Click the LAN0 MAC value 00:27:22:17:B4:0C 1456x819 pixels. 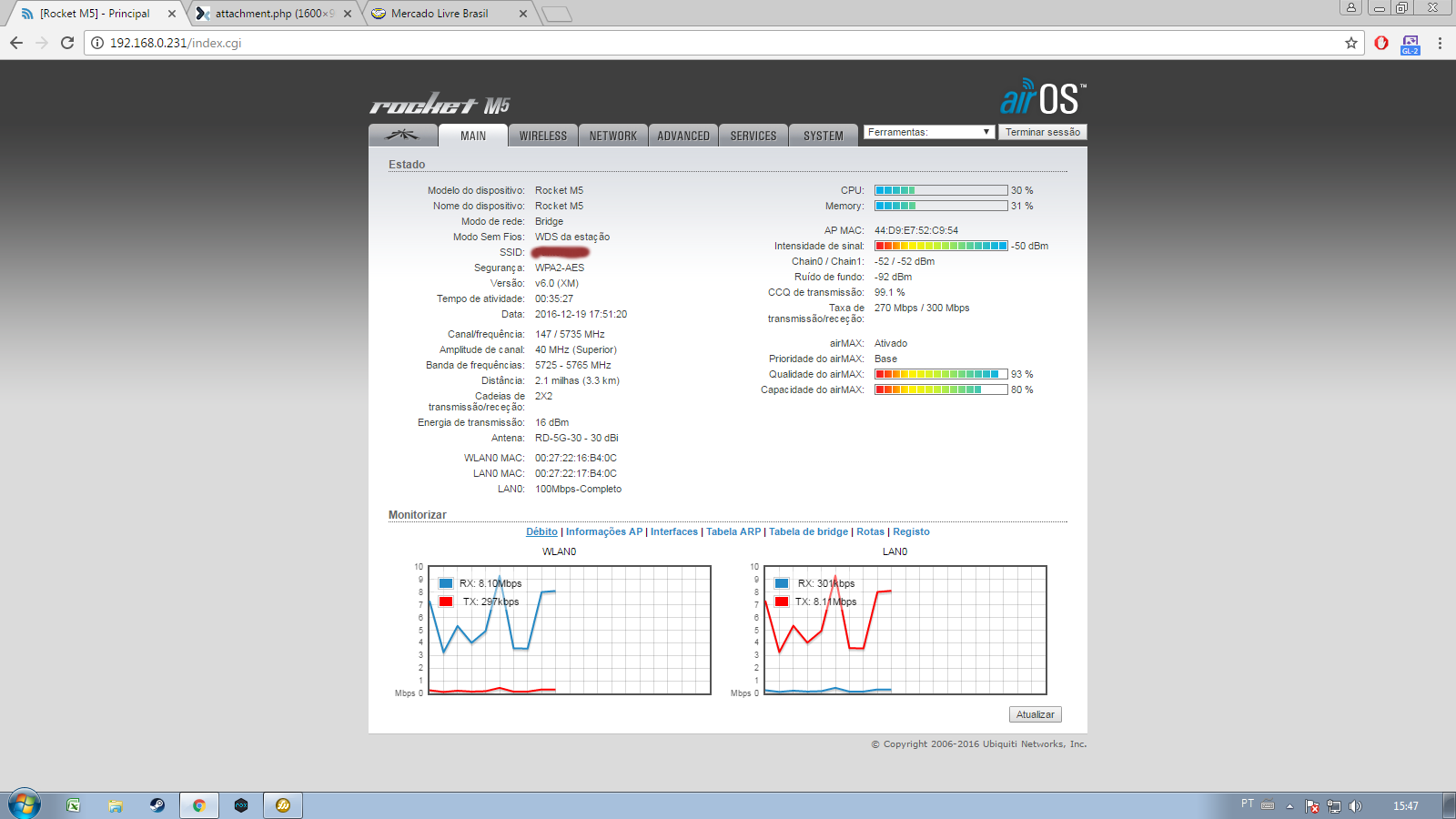click(576, 473)
